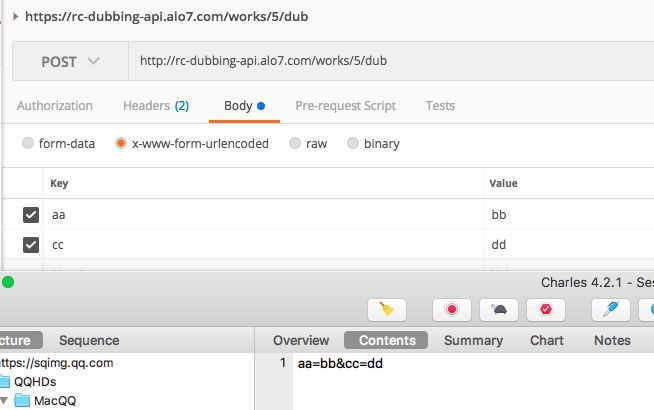Viewport: 654px width, 410px height.
Task: Open the Tests tab
Action: (x=440, y=106)
